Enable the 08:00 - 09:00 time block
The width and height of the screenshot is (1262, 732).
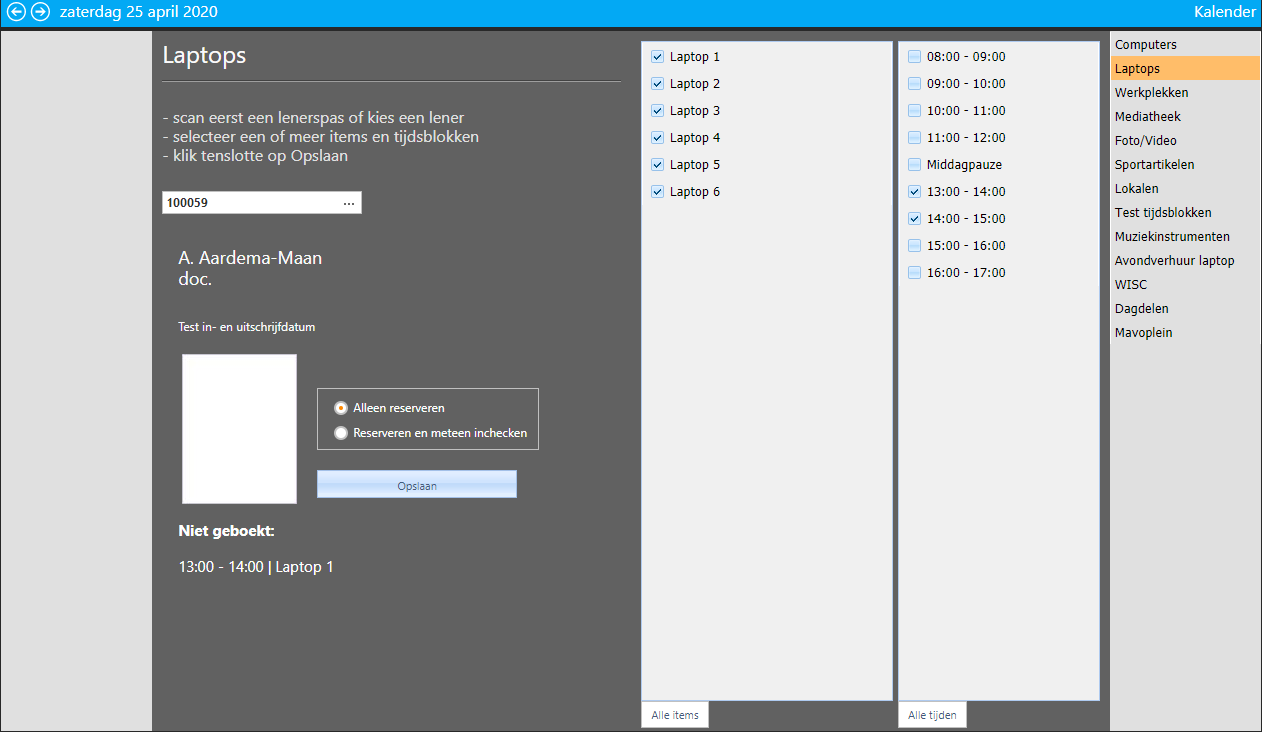pyautogui.click(x=914, y=57)
